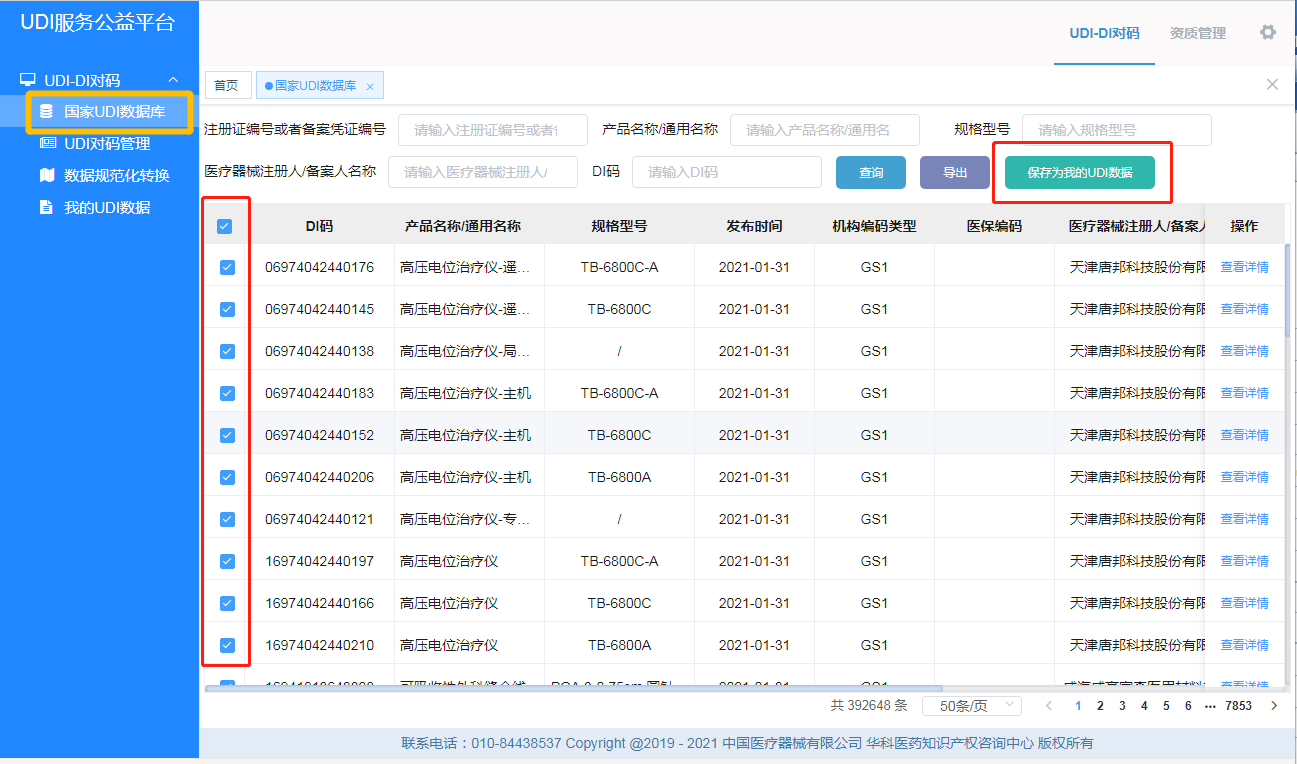The width and height of the screenshot is (1297, 764).
Task: Collapse the UDI-DI对码 sidebar menu chevron
Action: [173, 80]
